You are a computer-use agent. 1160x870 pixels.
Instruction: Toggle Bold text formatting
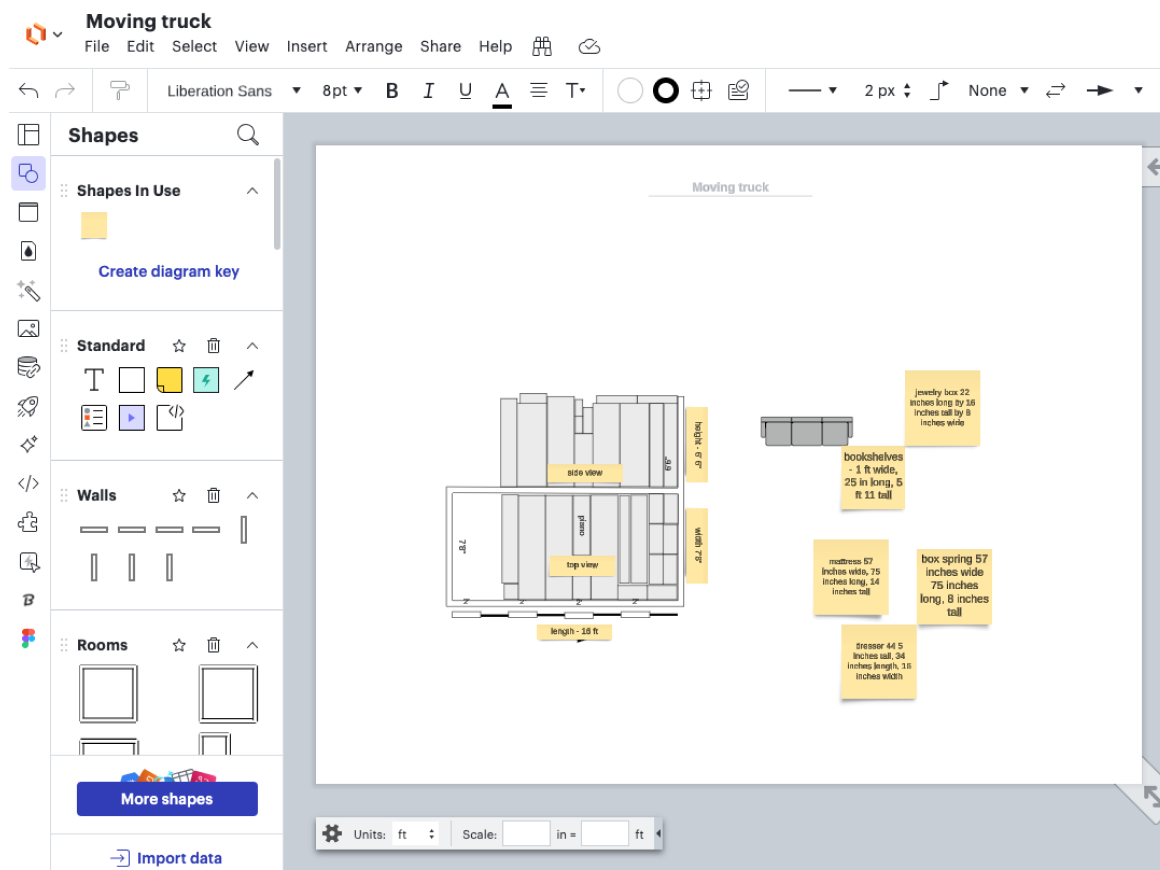392,91
